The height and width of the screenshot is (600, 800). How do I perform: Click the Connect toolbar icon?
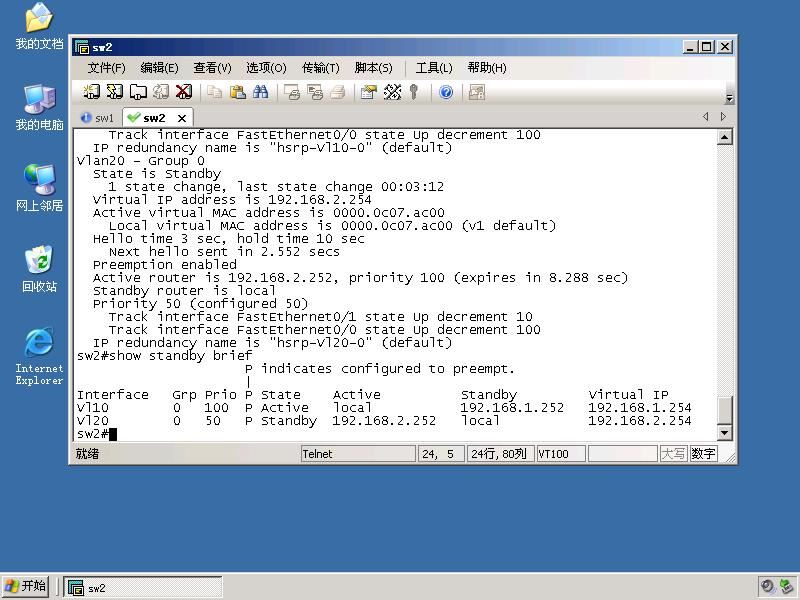(91, 92)
